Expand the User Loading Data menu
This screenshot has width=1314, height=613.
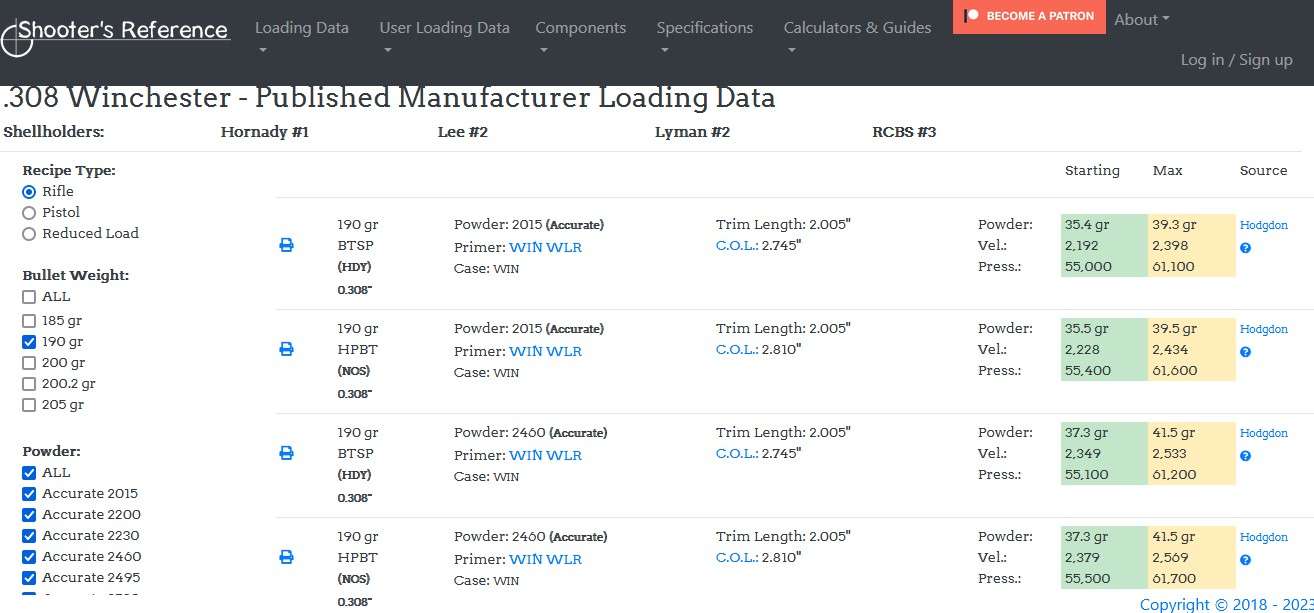[444, 37]
